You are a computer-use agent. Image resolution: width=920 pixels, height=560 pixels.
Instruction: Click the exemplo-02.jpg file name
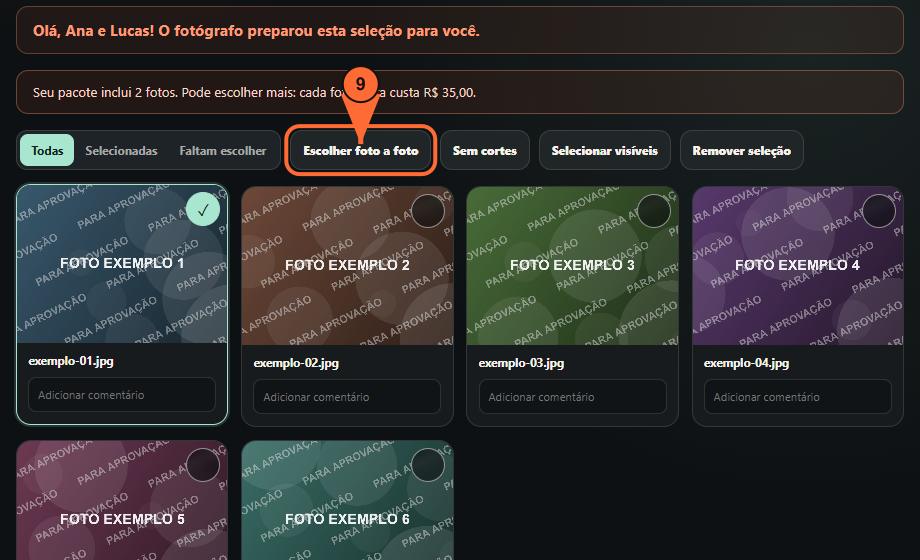click(x=296, y=363)
